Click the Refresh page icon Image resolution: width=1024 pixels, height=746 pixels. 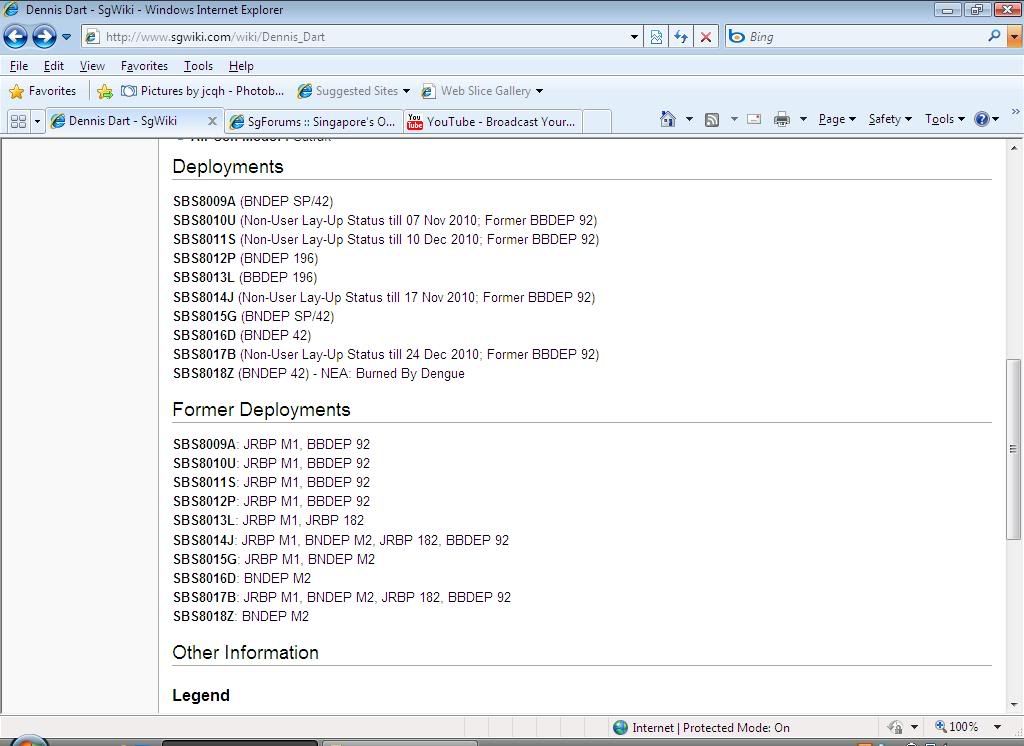(681, 37)
